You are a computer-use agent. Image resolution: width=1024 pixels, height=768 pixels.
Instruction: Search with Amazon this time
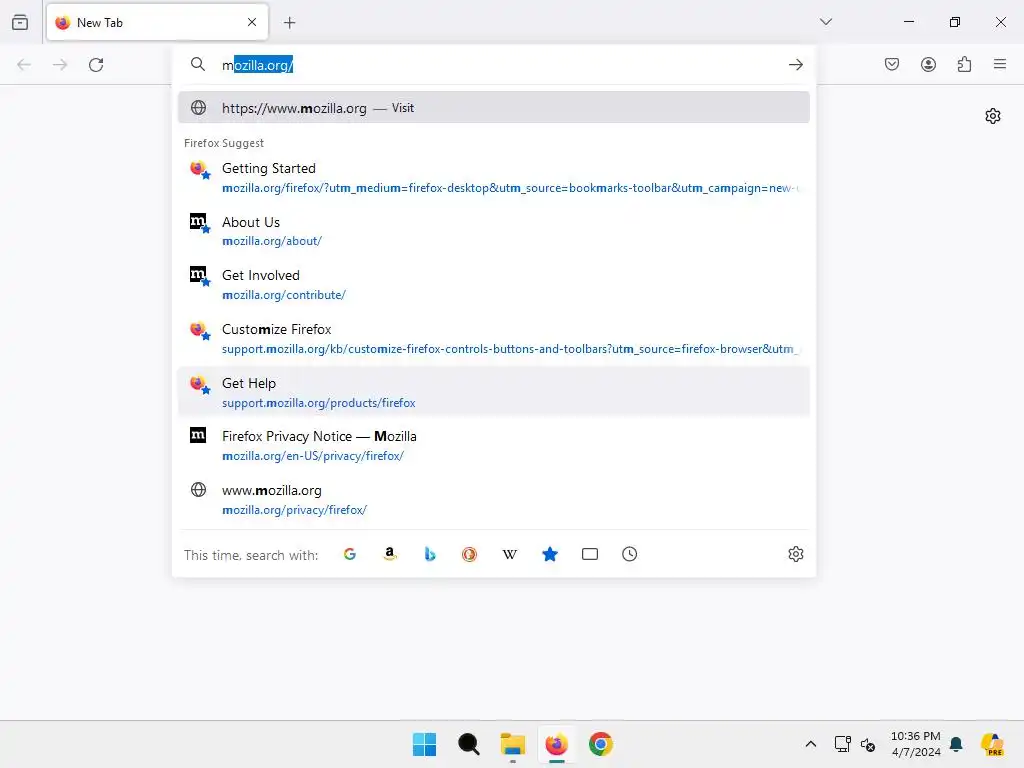tap(390, 554)
